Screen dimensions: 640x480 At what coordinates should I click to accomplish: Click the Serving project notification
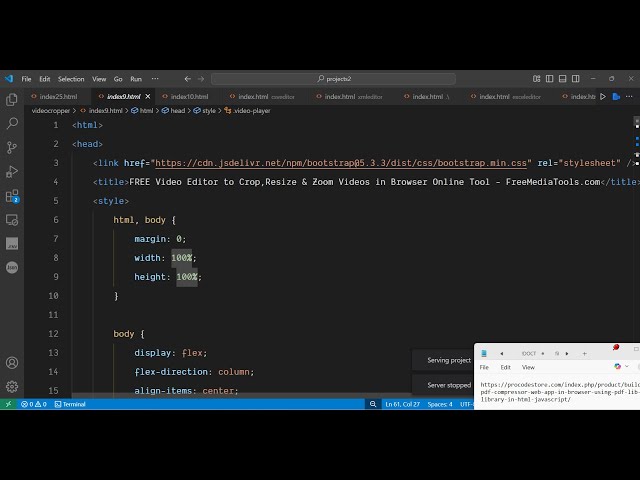click(443, 360)
